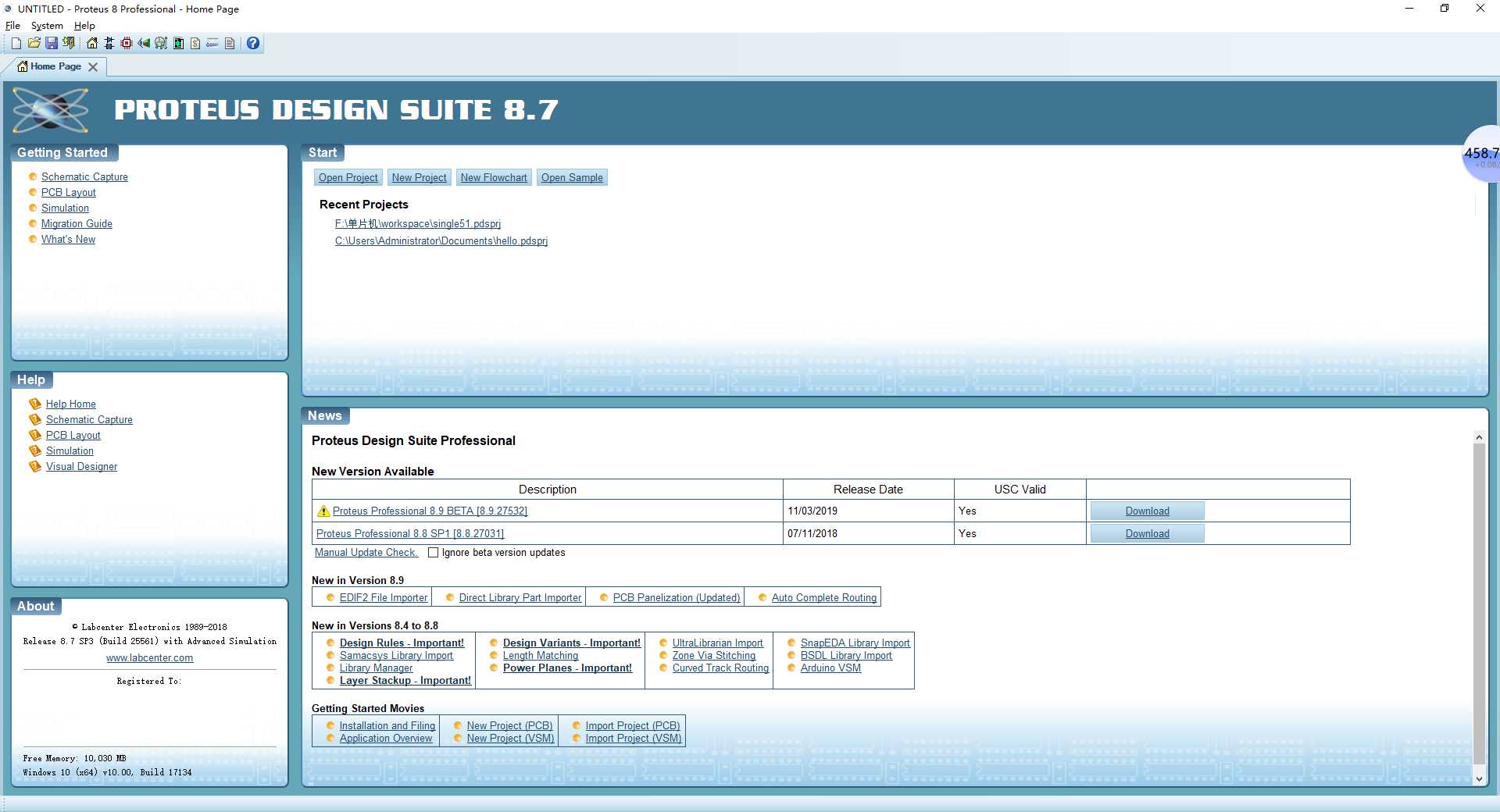1500x812 pixels.
Task: Open the 3D Visualizer toolbar icon
Action: click(x=144, y=43)
